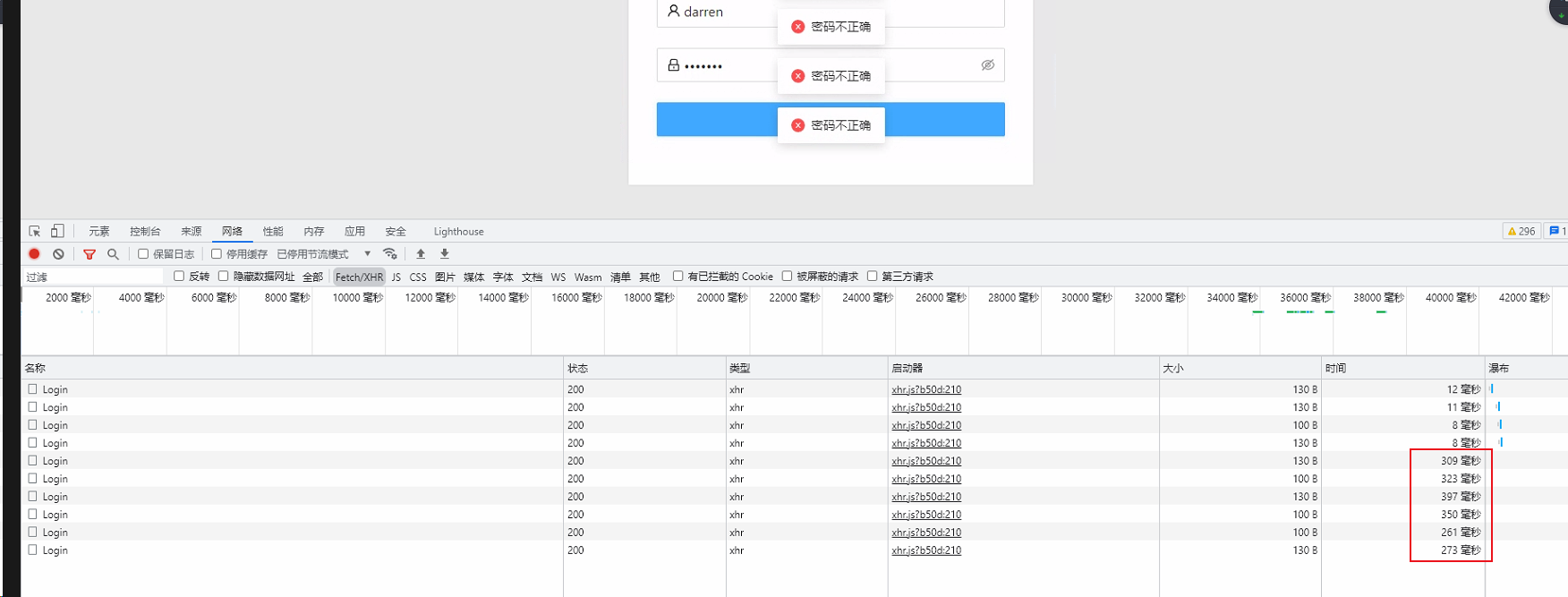The image size is (1568, 597).
Task: Tick the 隐藏数据网址 checkbox
Action: [224, 277]
